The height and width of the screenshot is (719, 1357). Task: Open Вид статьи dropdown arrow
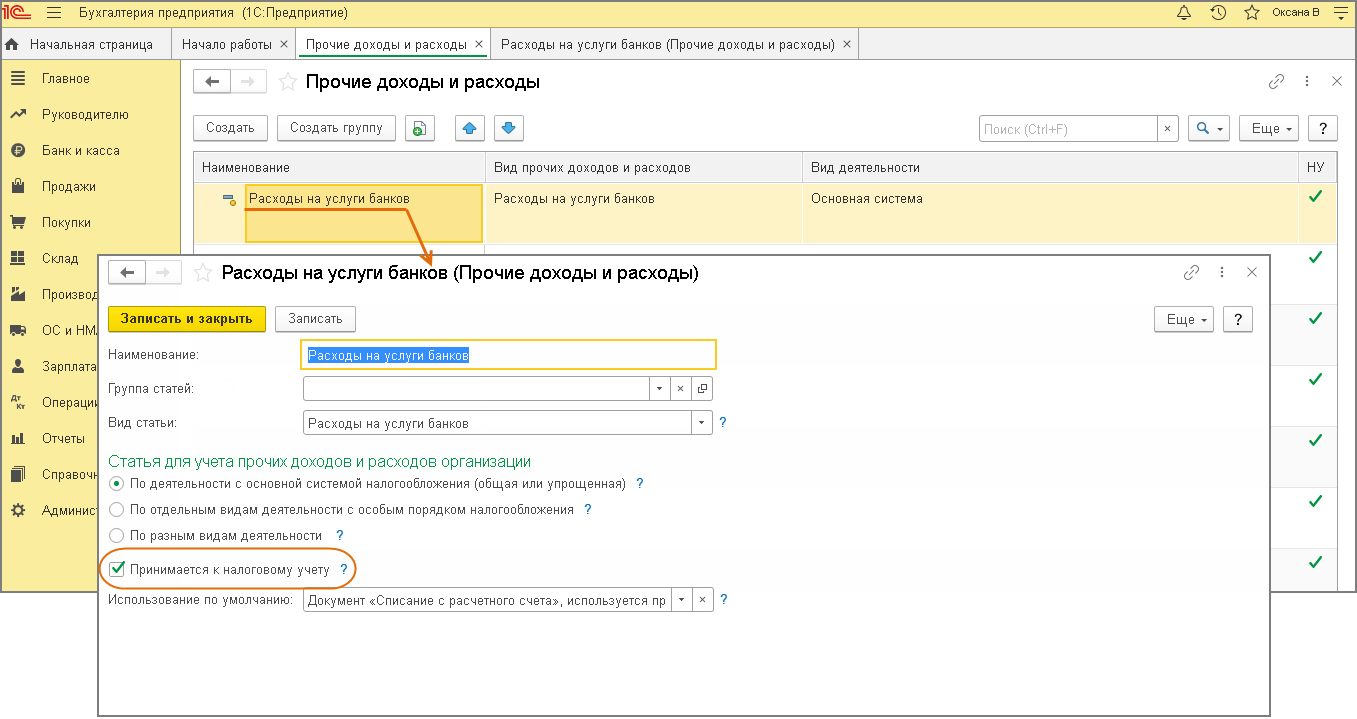pyautogui.click(x=702, y=423)
